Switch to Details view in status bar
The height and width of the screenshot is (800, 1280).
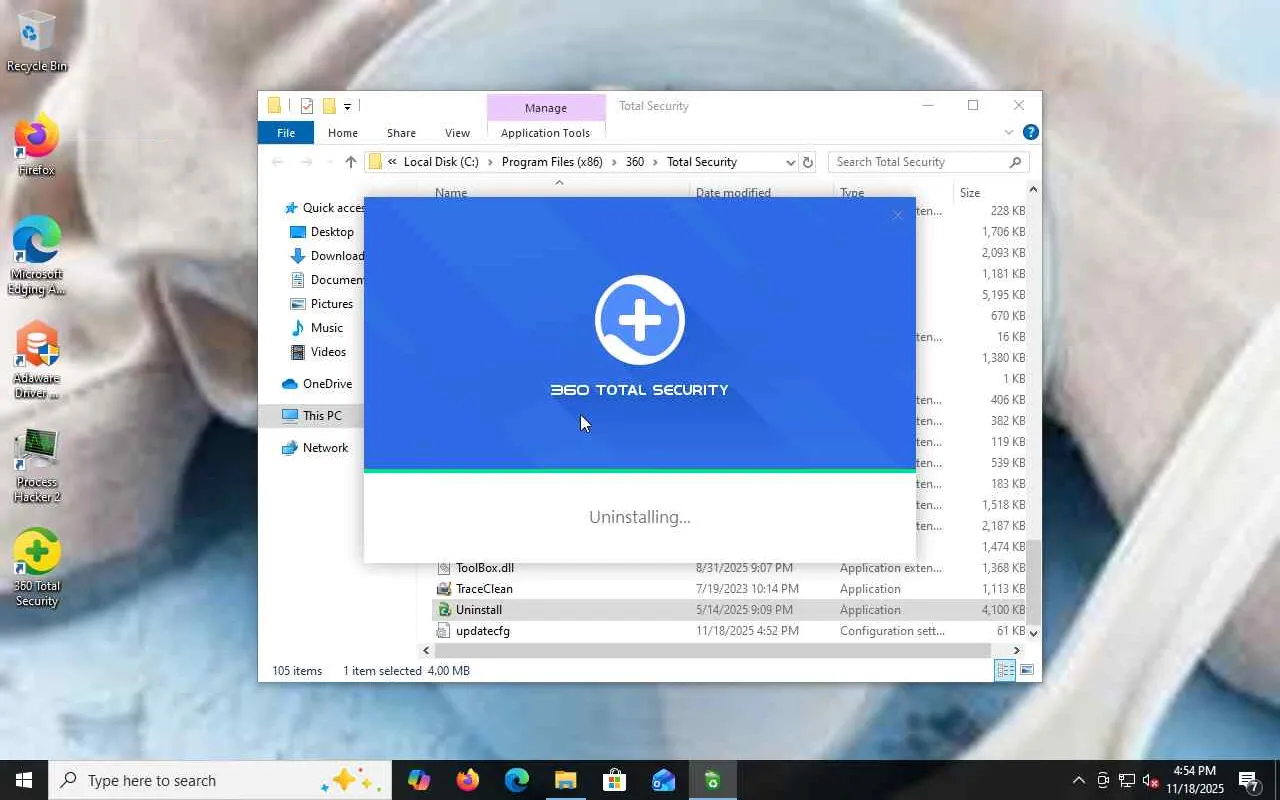(x=1005, y=670)
